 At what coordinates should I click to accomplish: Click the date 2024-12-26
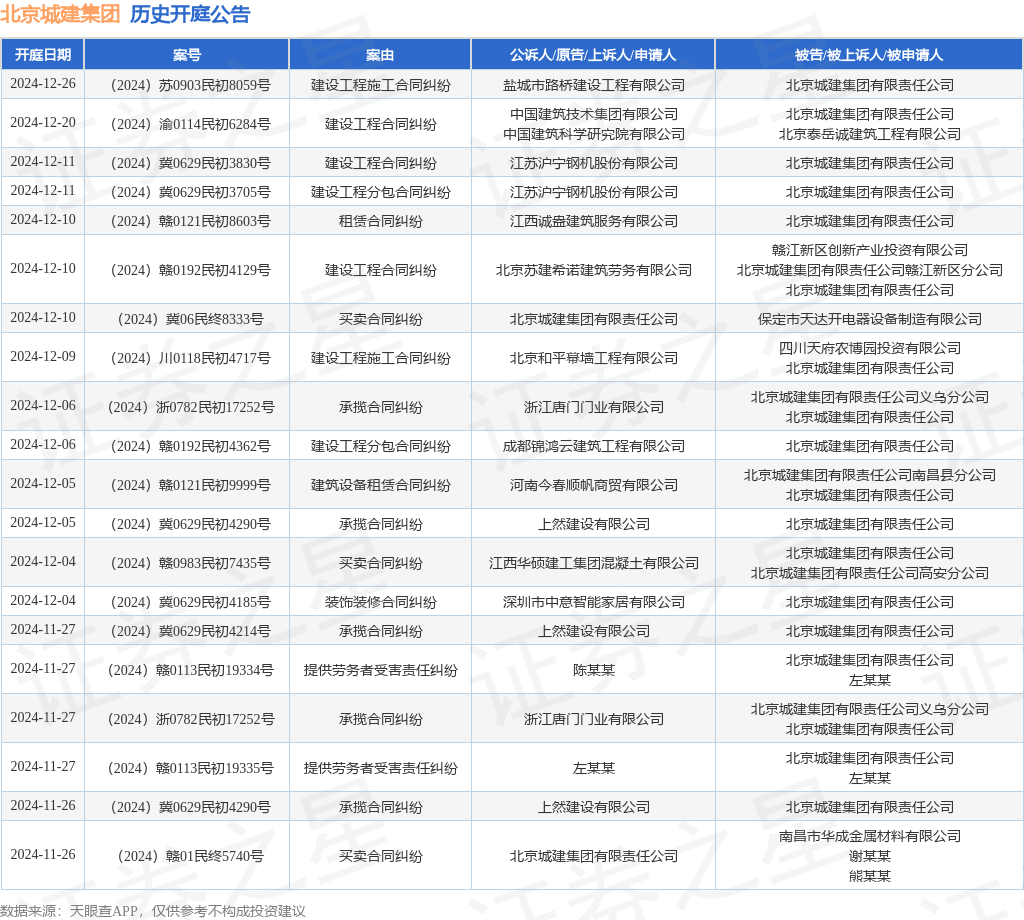[x=43, y=84]
